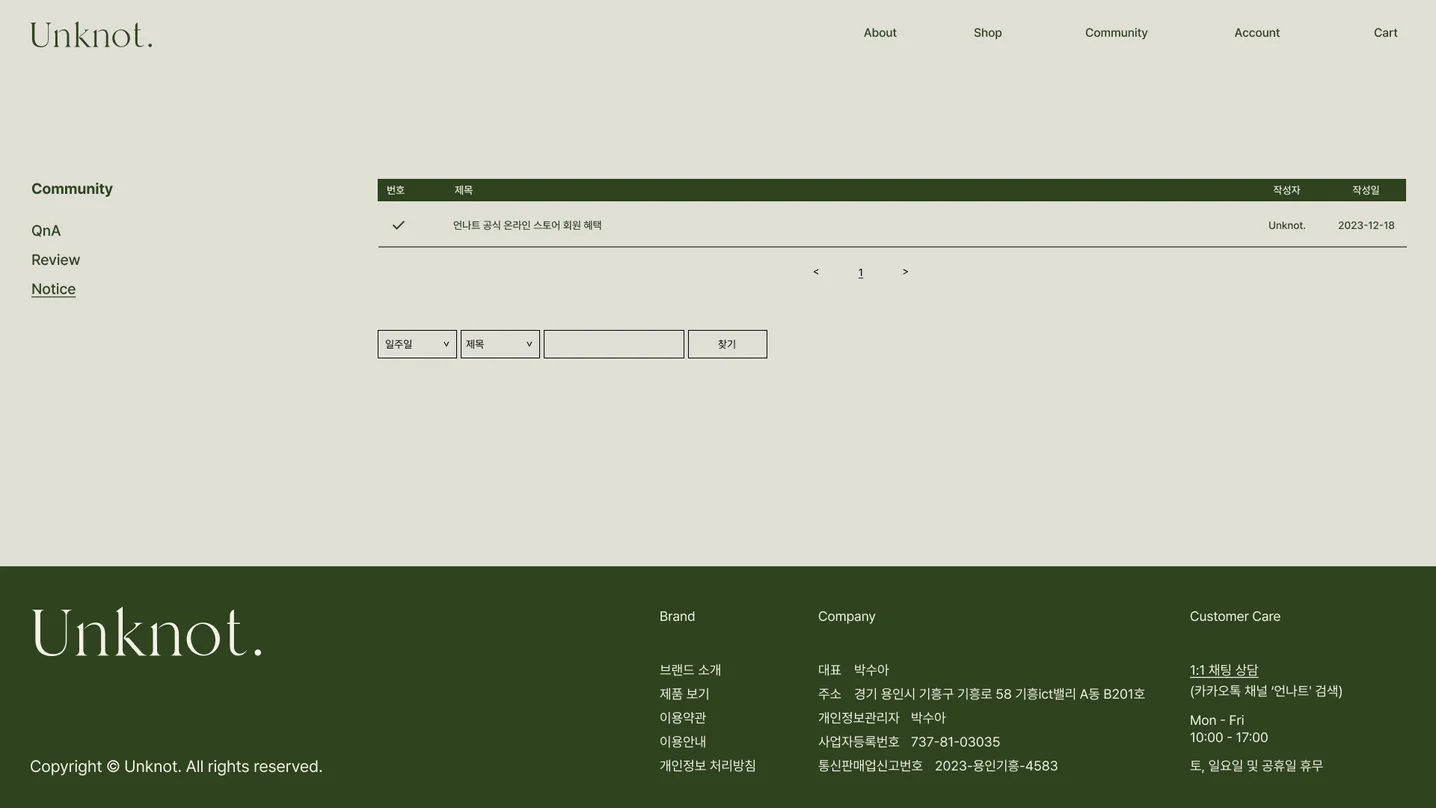
Task: Click the large Unknot. footer logo
Action: [x=147, y=632]
